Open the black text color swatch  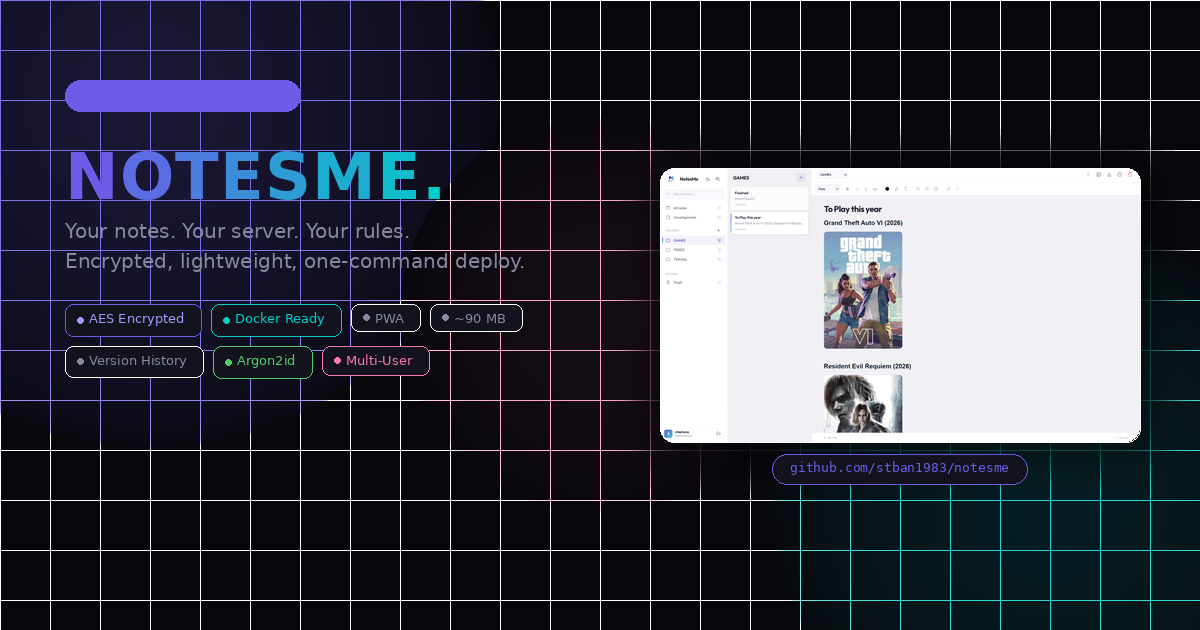pos(887,188)
